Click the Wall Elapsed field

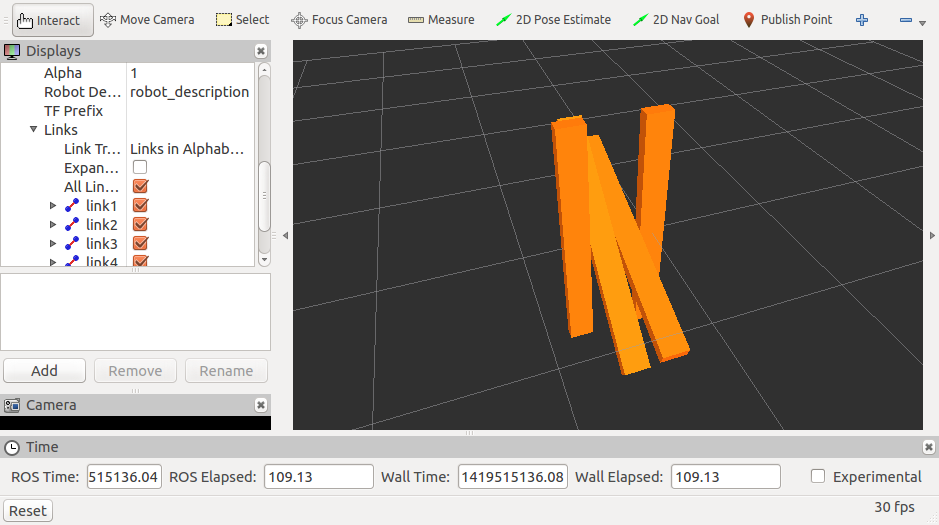point(725,477)
